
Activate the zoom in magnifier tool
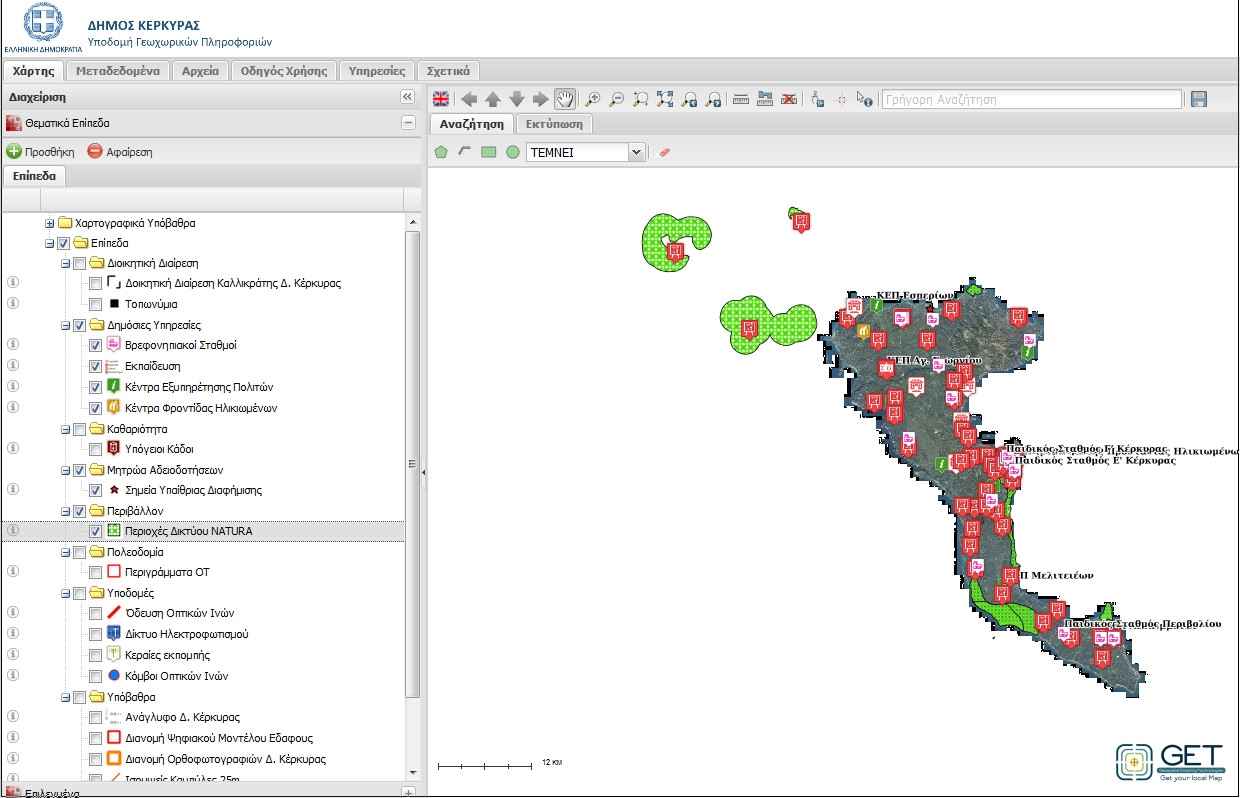pyautogui.click(x=593, y=99)
